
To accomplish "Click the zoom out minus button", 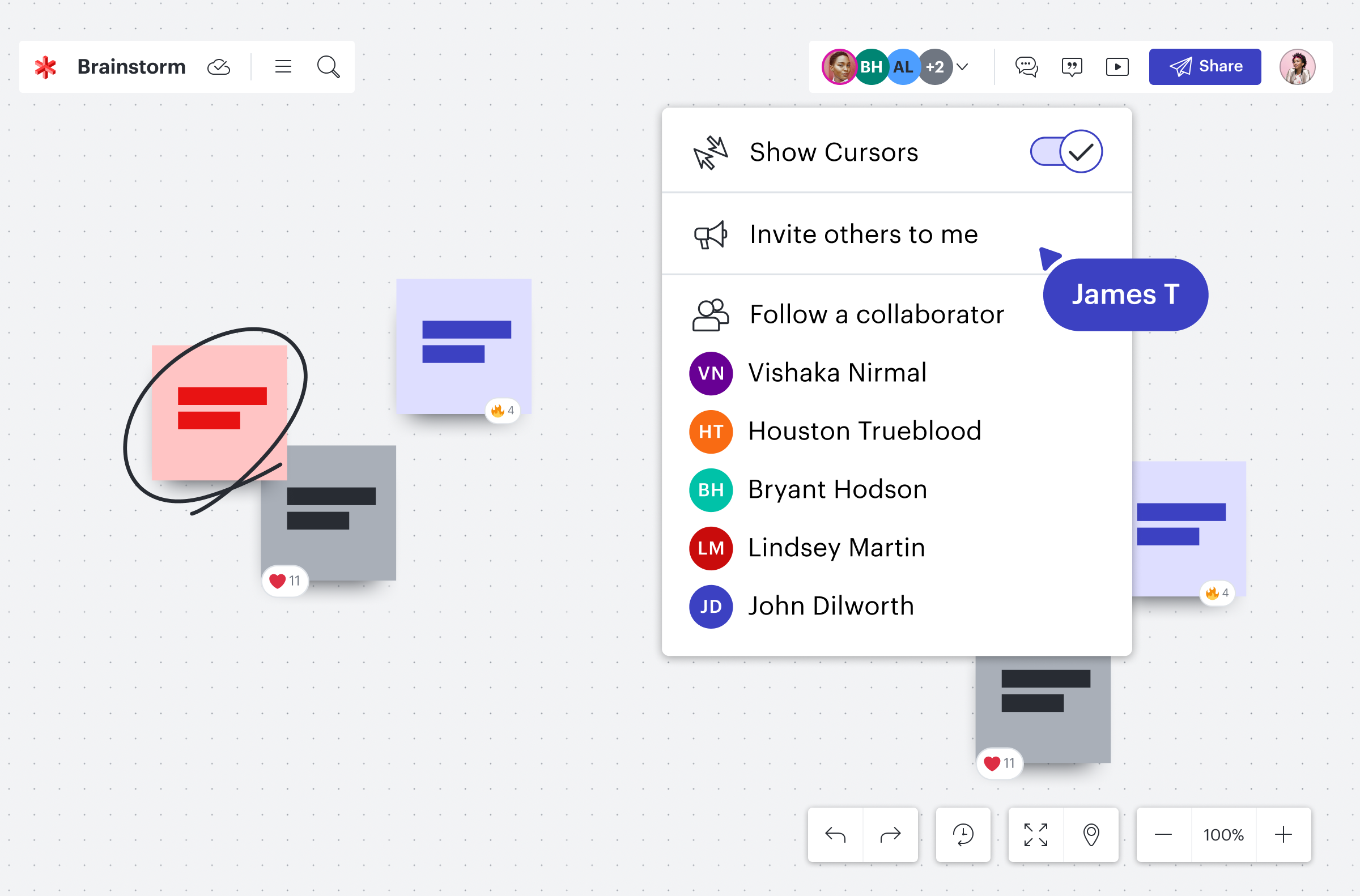I will coord(1163,835).
